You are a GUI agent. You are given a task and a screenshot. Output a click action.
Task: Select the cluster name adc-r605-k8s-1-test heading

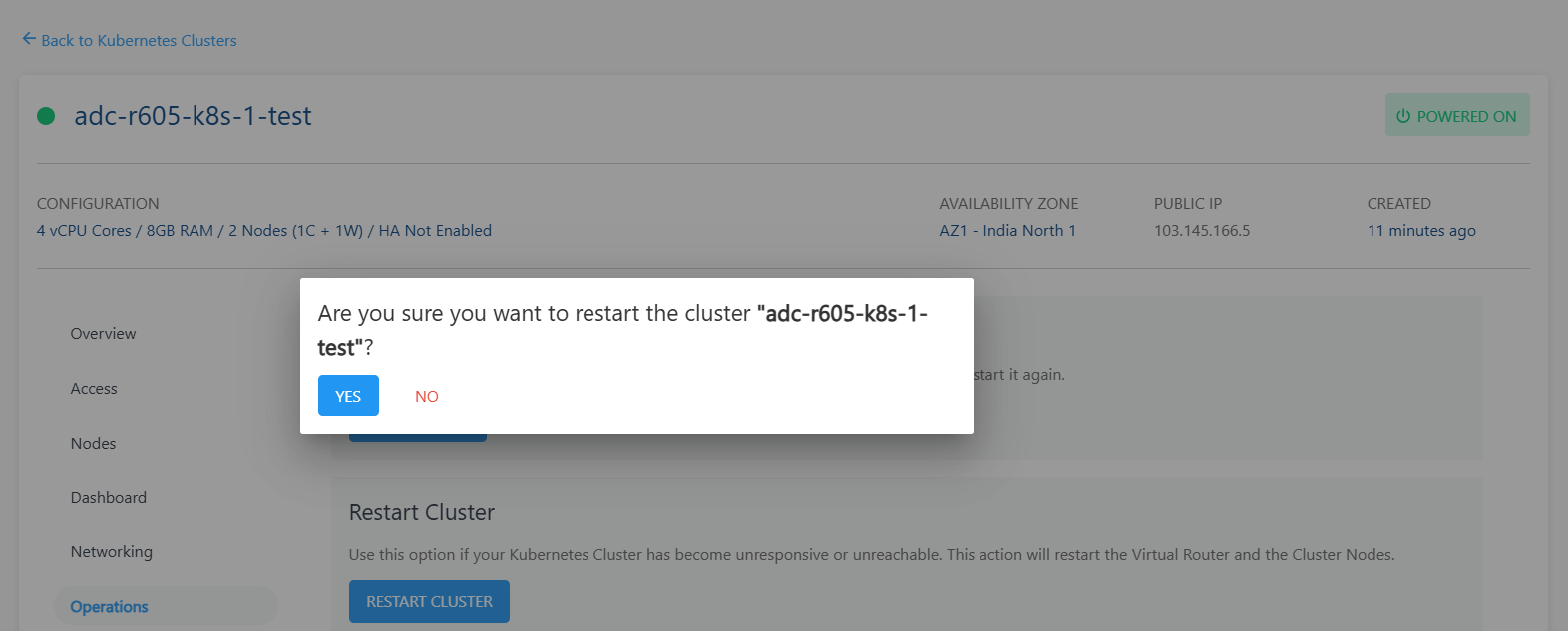coord(193,115)
